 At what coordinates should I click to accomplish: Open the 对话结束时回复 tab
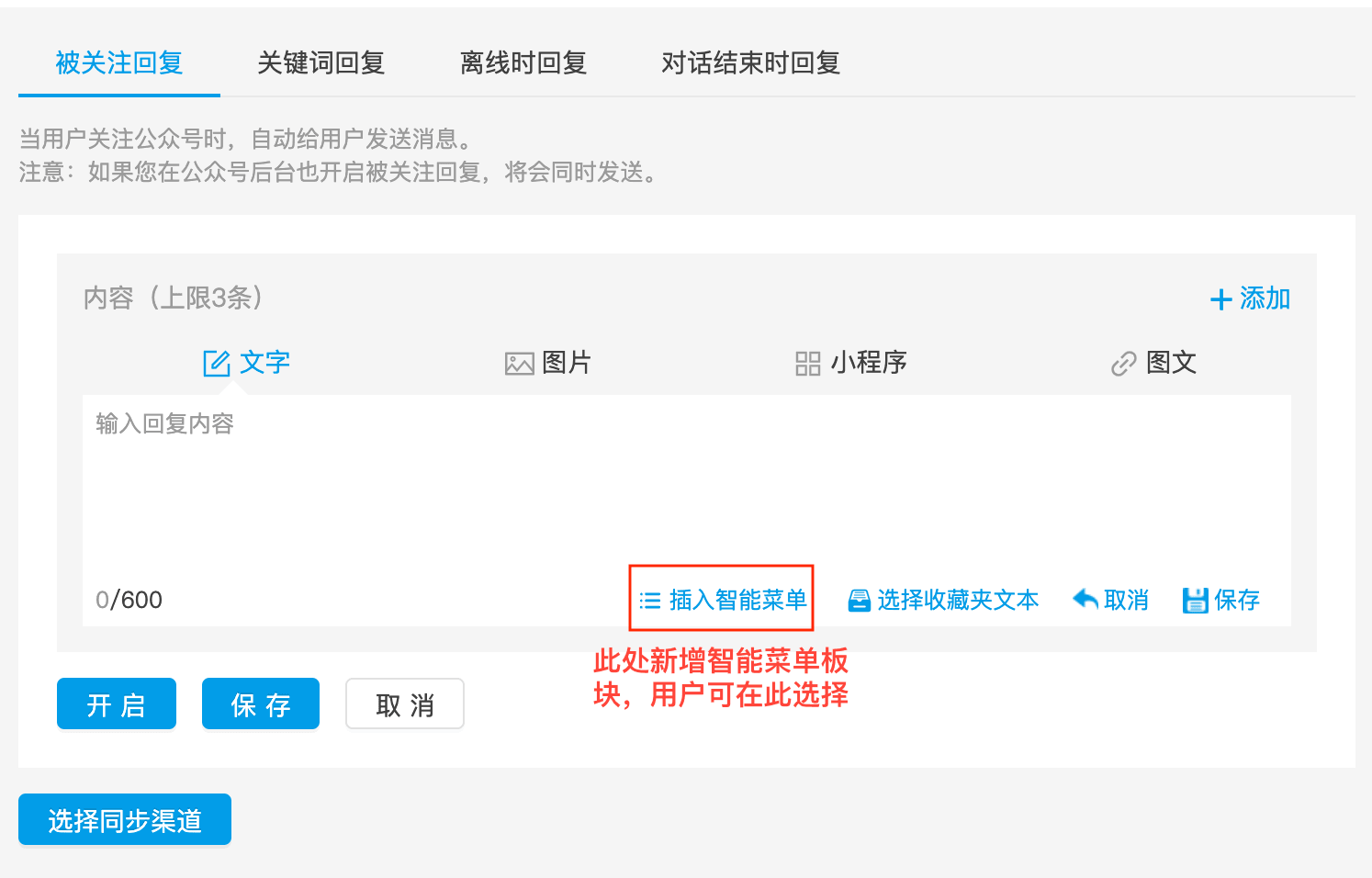pos(750,62)
